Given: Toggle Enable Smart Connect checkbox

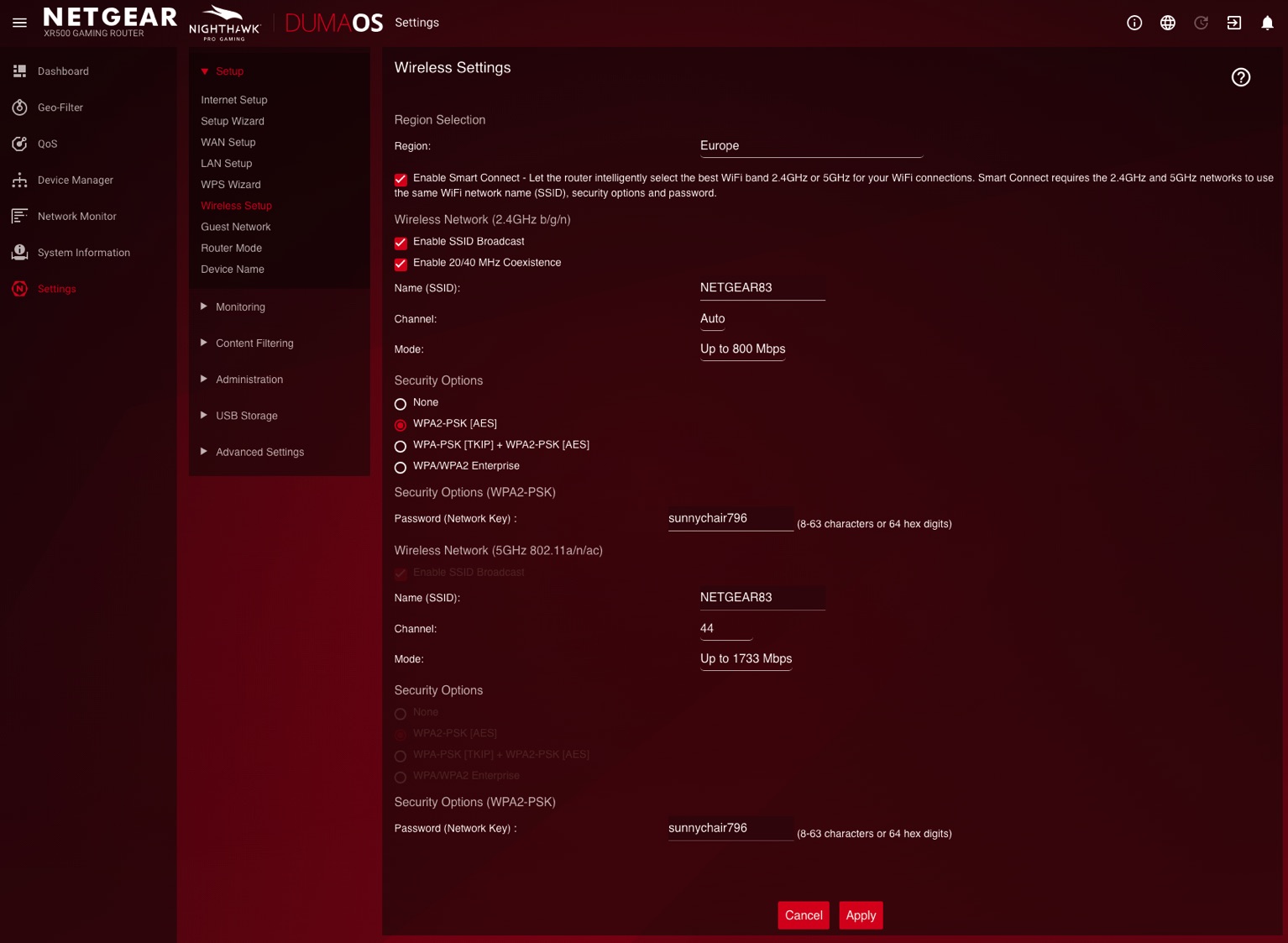Looking at the screenshot, I should point(401,179).
